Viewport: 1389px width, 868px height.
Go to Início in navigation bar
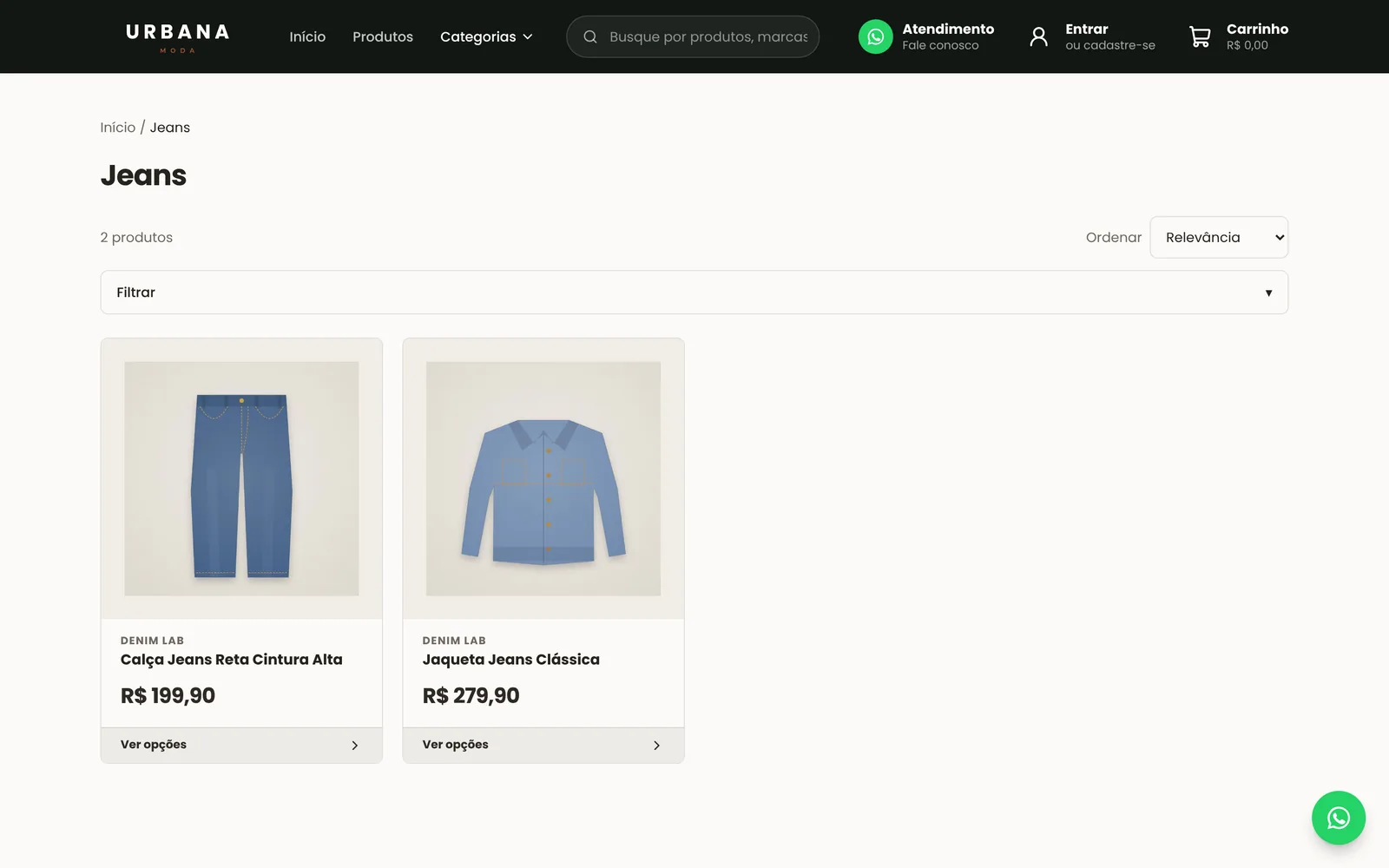click(x=307, y=36)
